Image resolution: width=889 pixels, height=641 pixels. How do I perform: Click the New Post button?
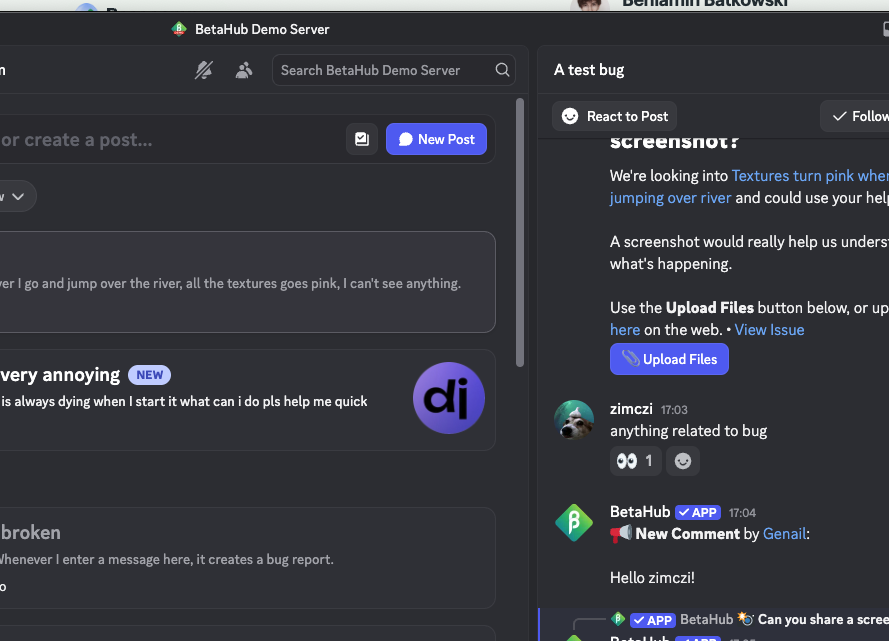[x=437, y=139]
